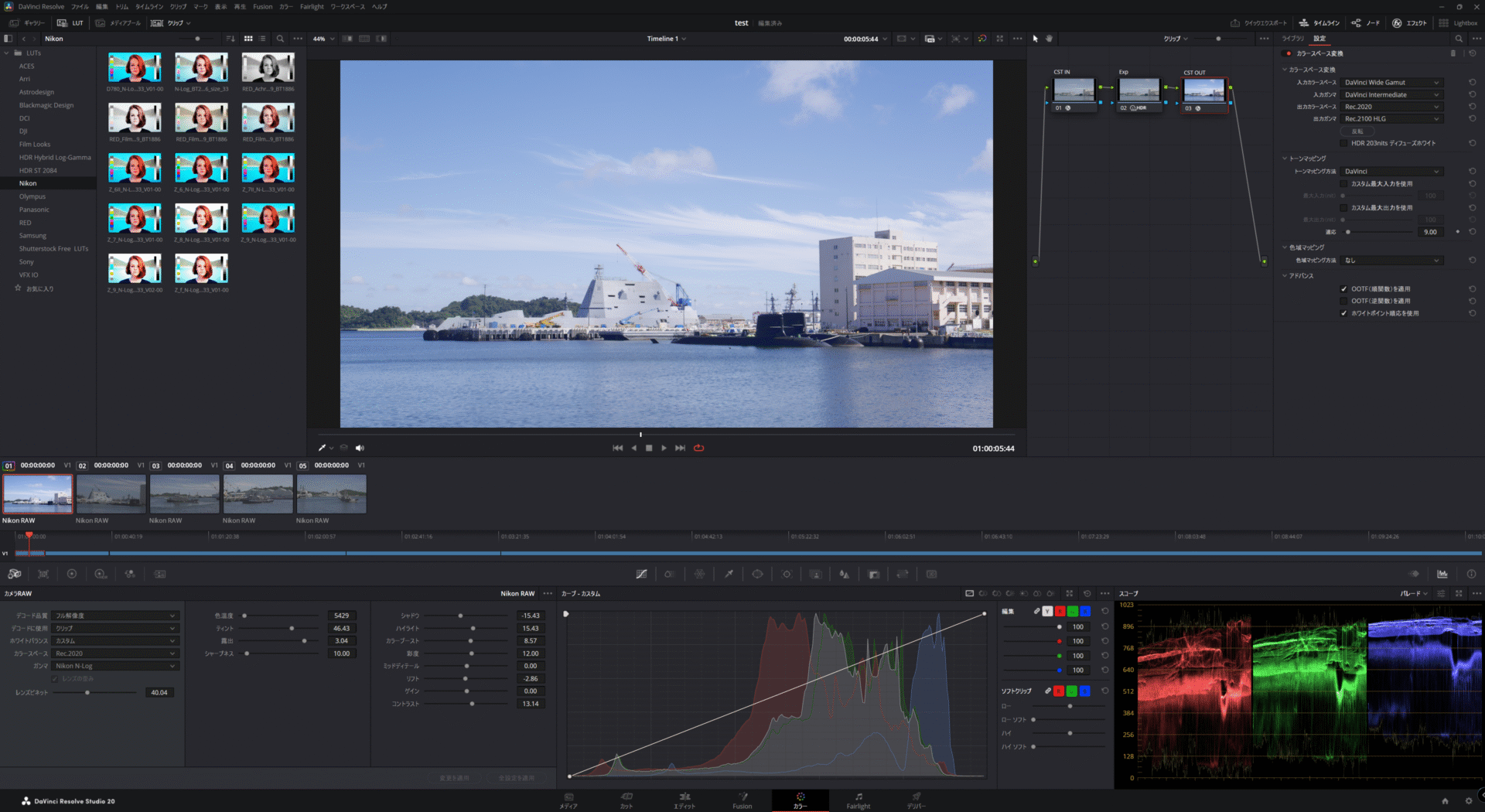
Task: Toggle Color Space Transform effect on/off switch
Action: [x=1288, y=53]
